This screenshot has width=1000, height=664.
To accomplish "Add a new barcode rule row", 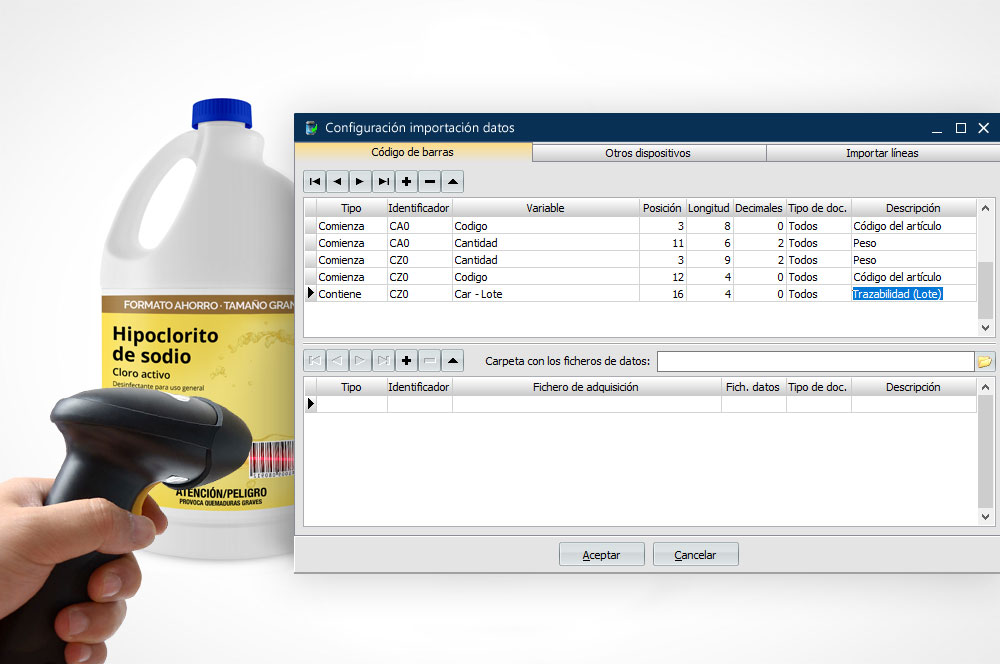I will tap(407, 182).
